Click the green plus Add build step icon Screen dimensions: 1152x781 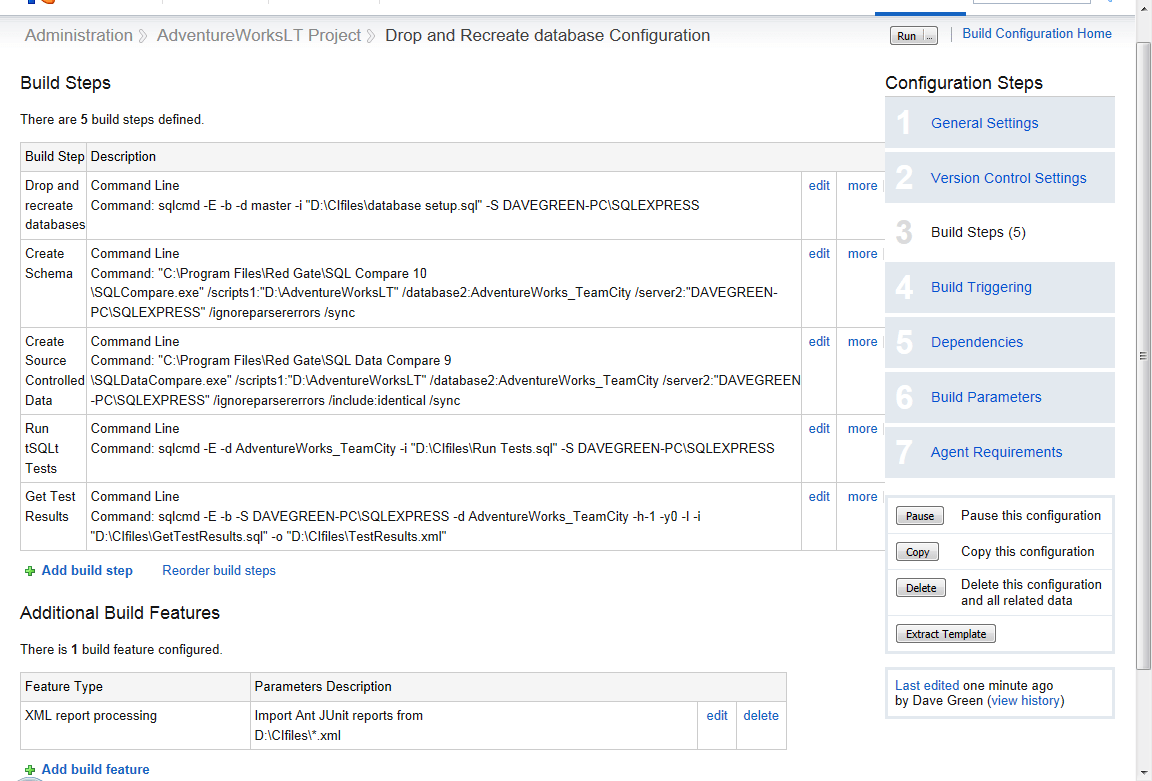point(30,571)
